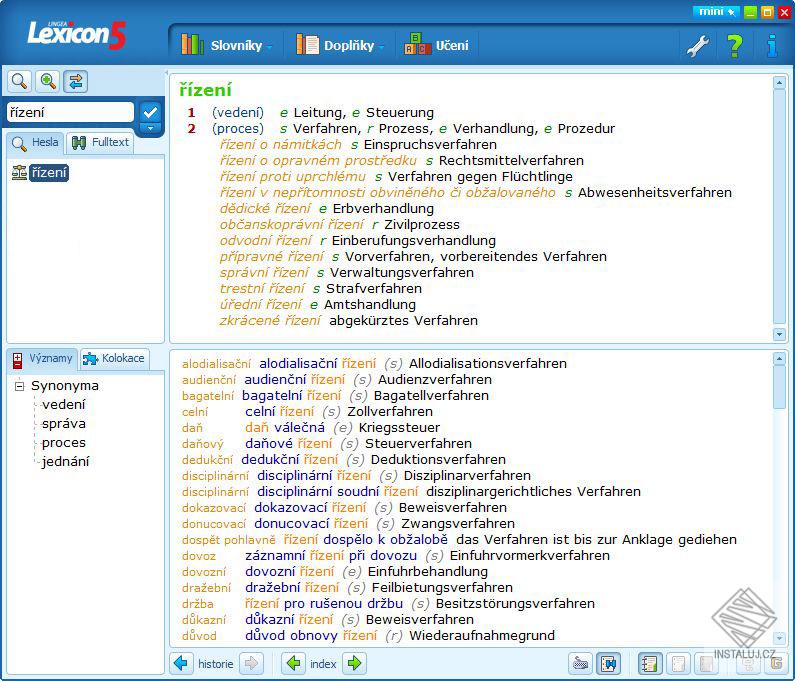Go back in historie with left arrow

181,663
